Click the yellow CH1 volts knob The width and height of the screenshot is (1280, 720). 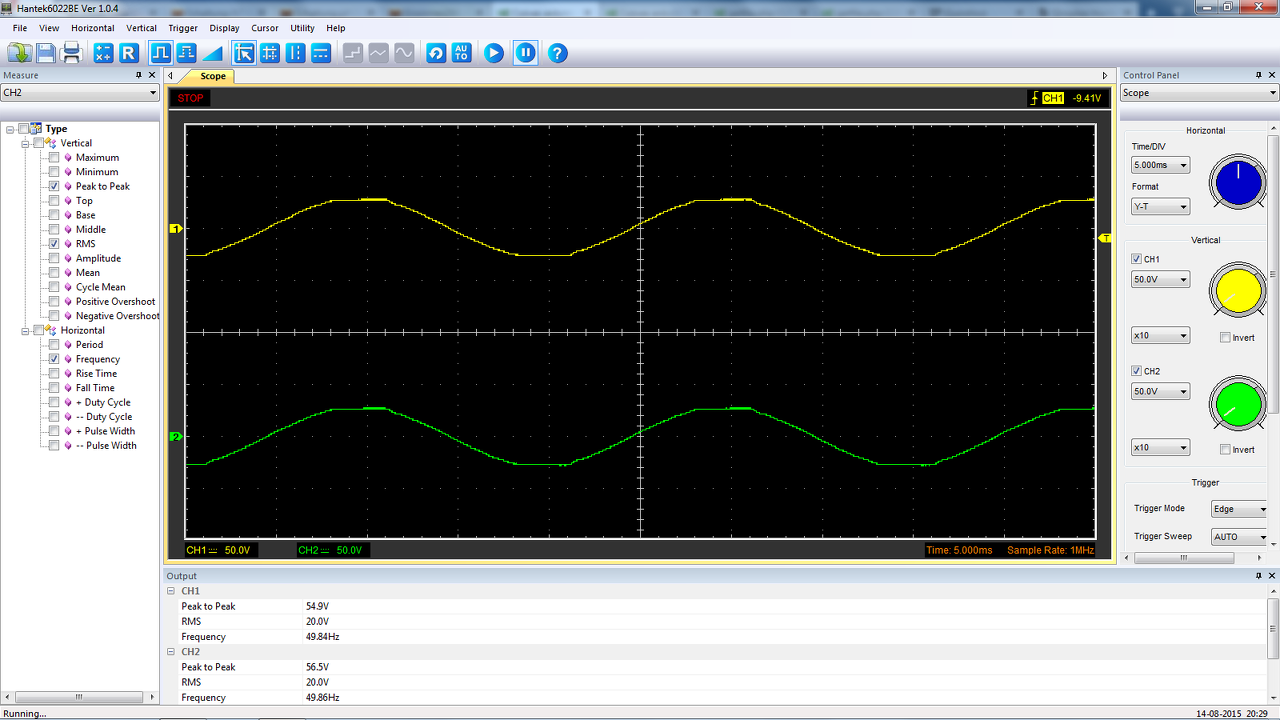pyautogui.click(x=1238, y=290)
